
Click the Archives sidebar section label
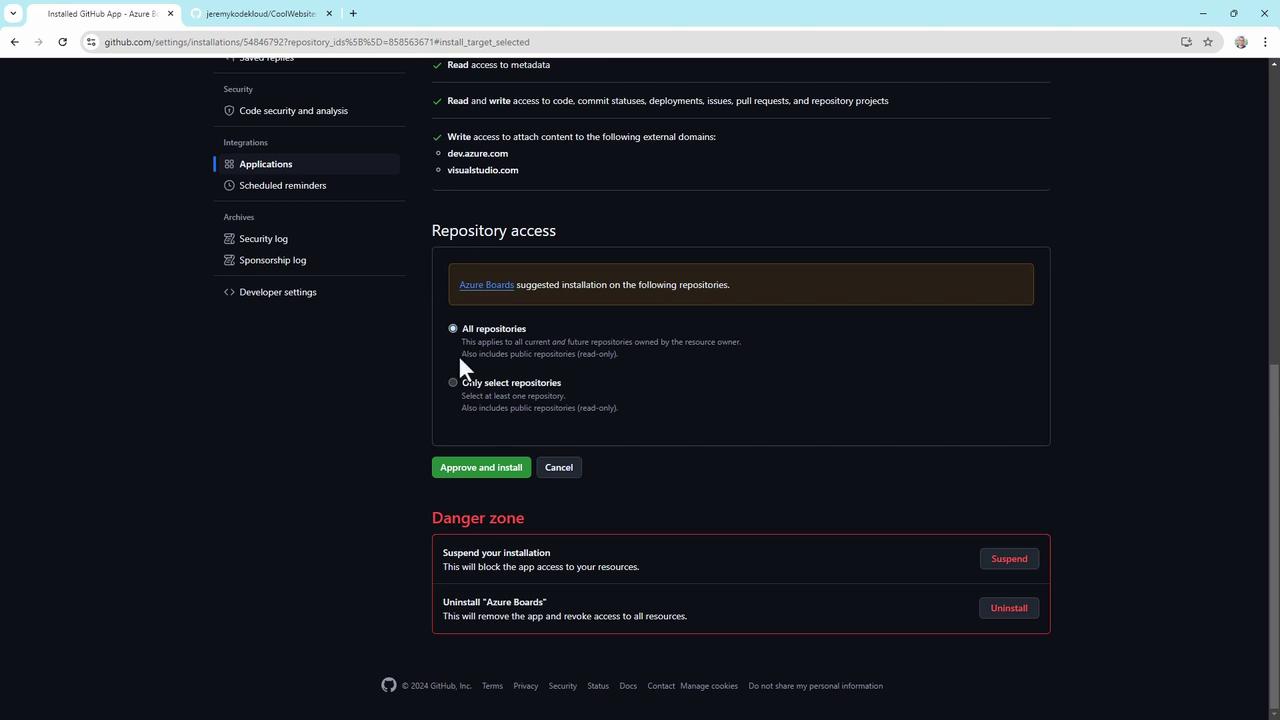(239, 217)
